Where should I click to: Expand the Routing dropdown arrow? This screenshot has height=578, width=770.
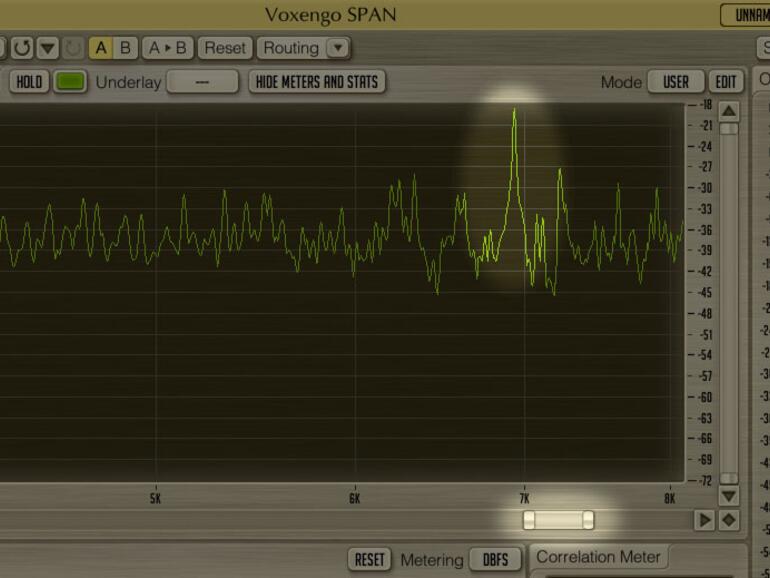click(338, 48)
